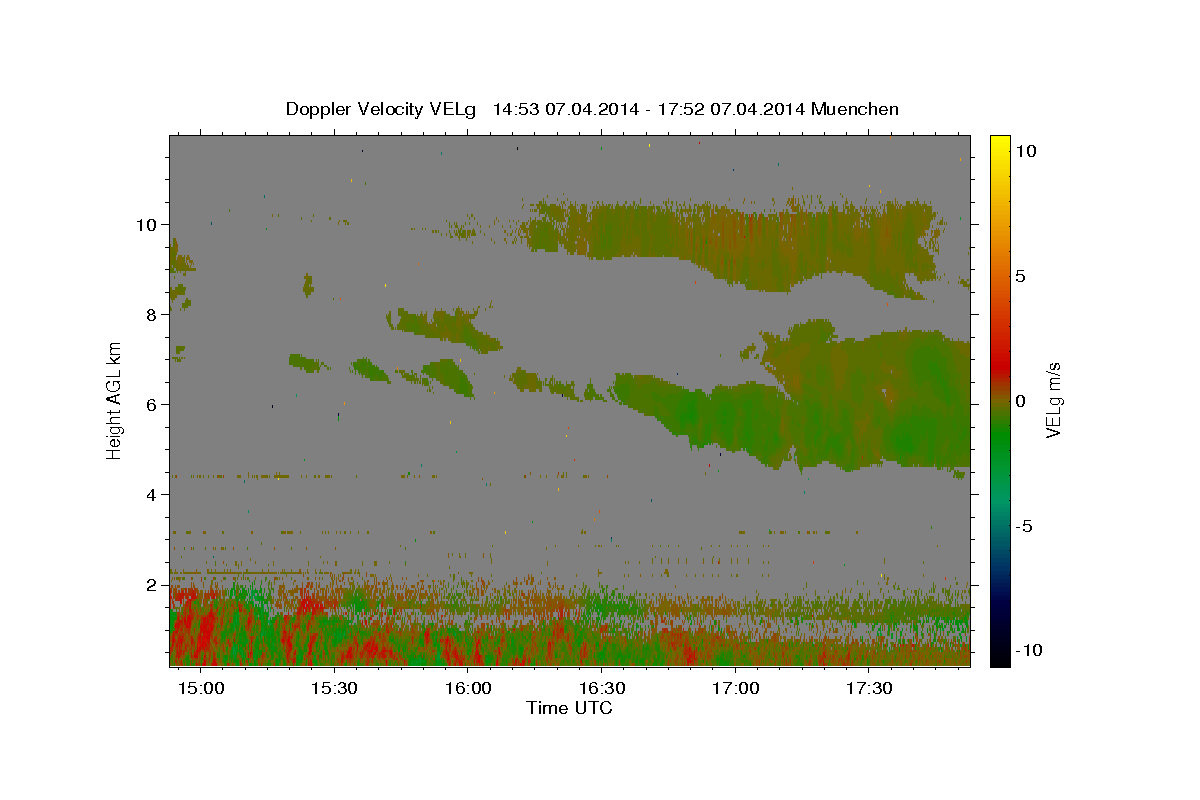Viewport: 1200px width, 800px height.
Task: Click the height axis label 8
Action: pyautogui.click(x=152, y=315)
